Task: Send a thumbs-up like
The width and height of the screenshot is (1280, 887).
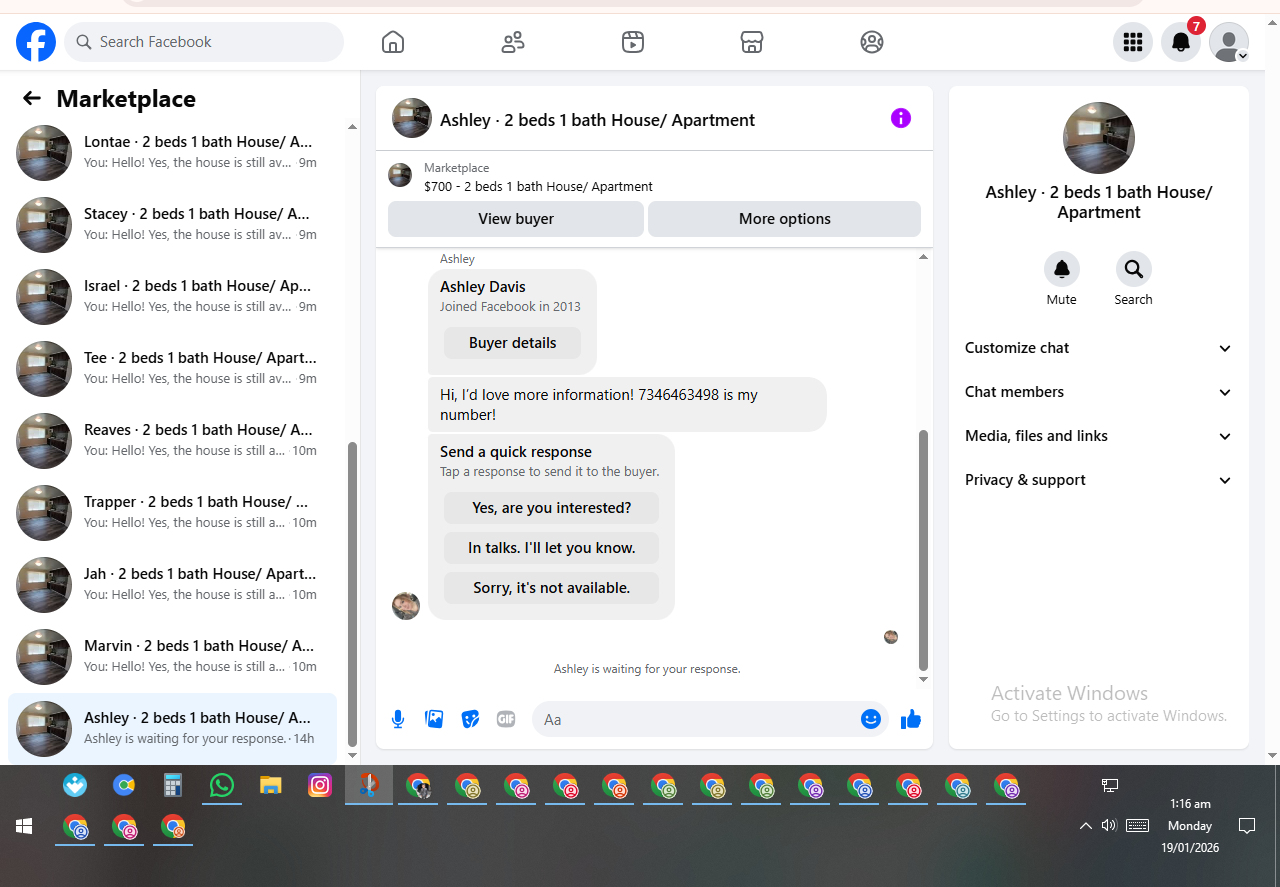Action: click(910, 719)
